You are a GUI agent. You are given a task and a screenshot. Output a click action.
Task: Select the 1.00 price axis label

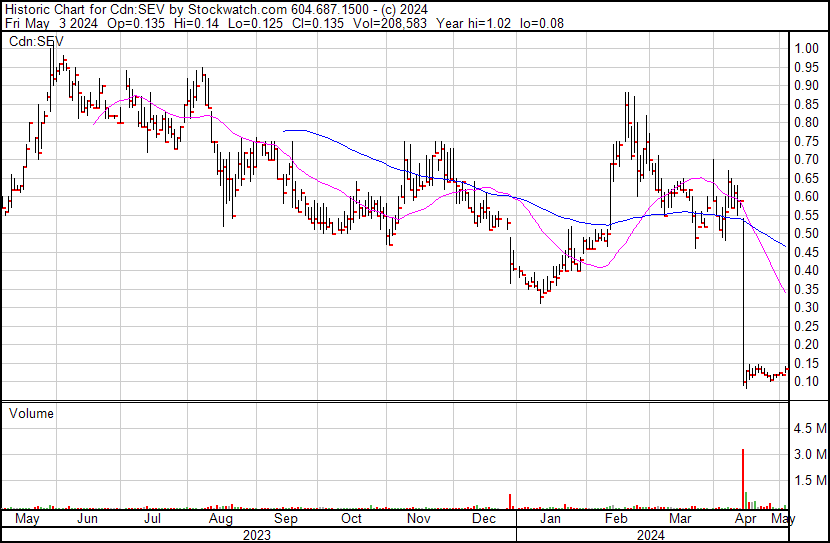pyautogui.click(x=807, y=48)
